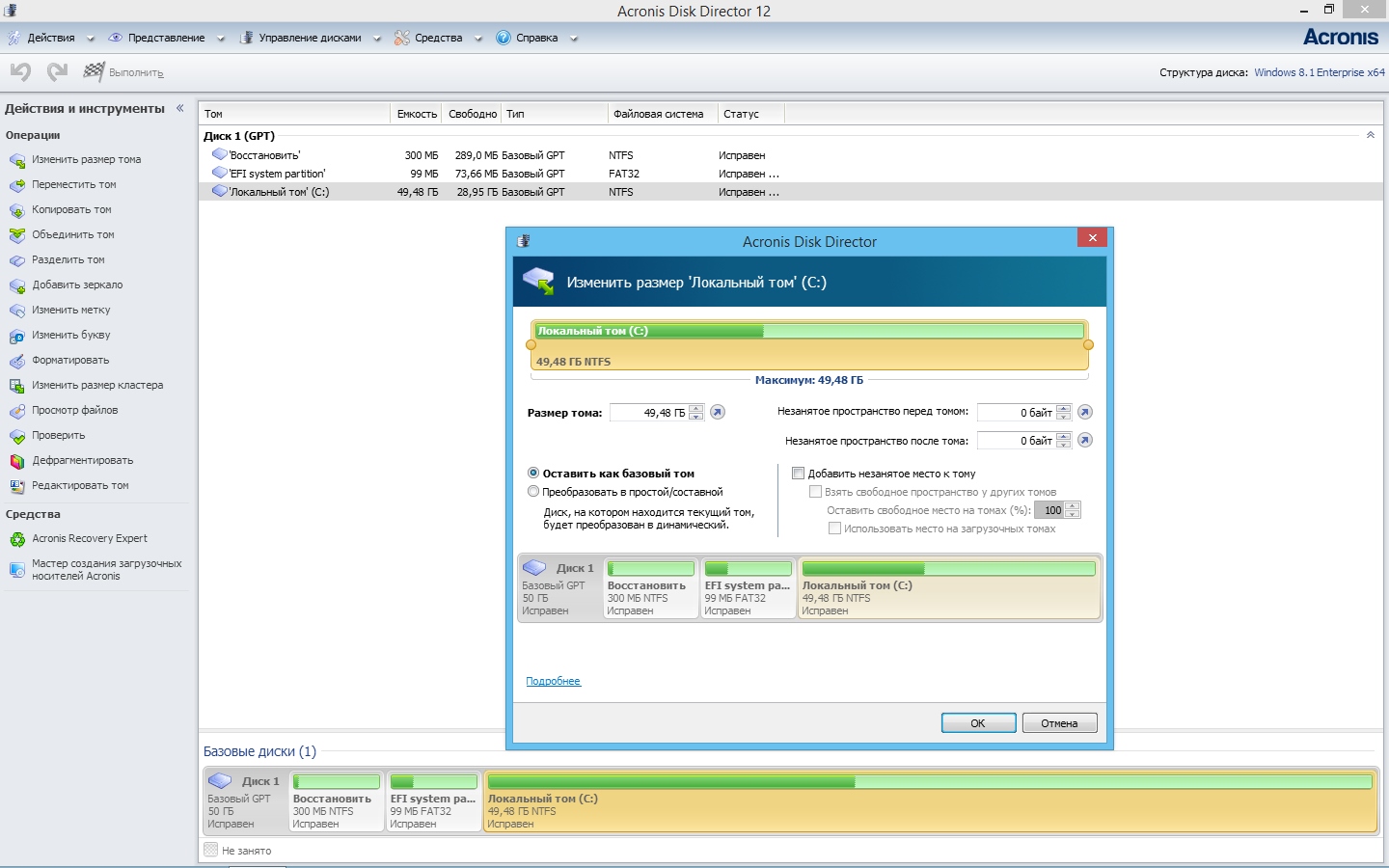Click the Форматировать icon
The width and height of the screenshot is (1389, 868).
17,361
